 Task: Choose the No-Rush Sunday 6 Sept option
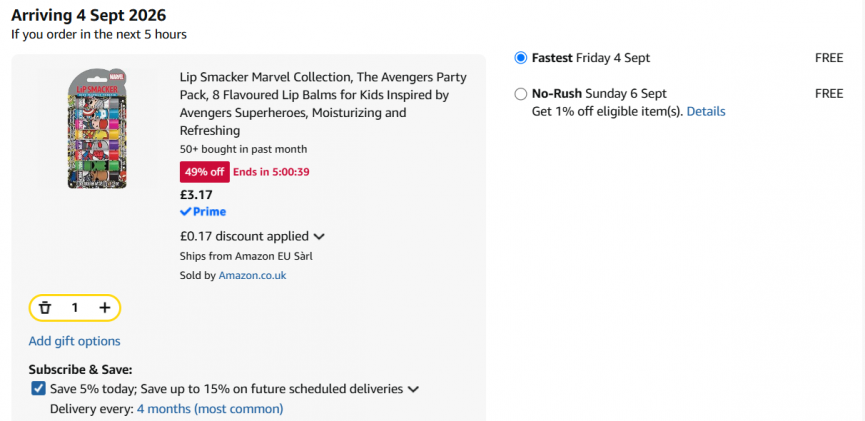pos(521,94)
